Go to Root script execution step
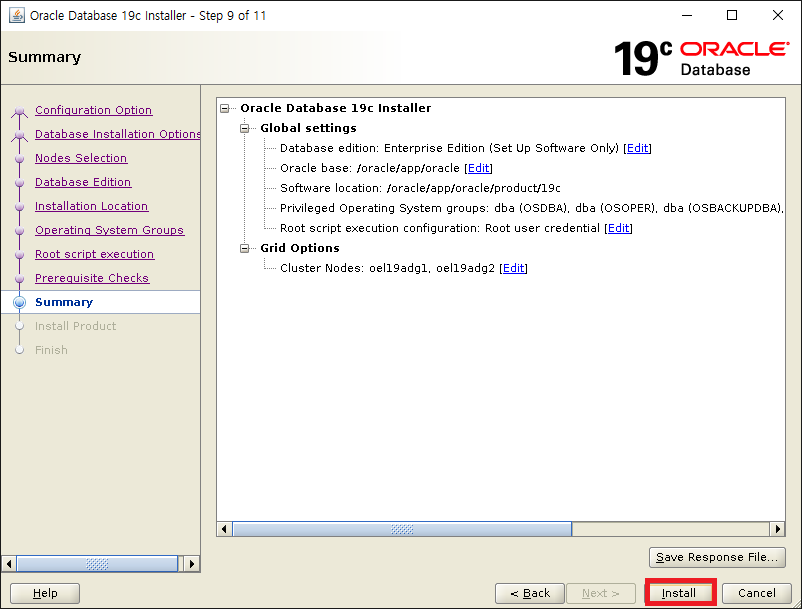The width and height of the screenshot is (802, 609). 95,254
